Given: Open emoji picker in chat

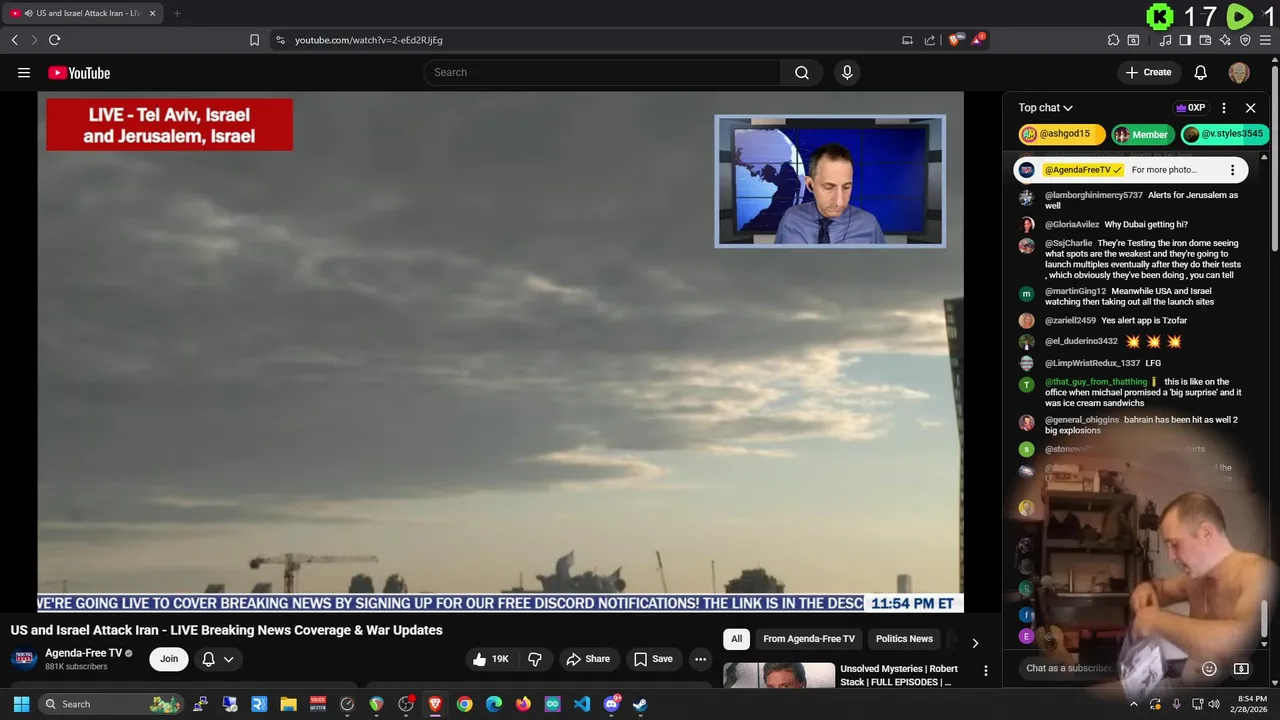Looking at the screenshot, I should coord(1209,668).
